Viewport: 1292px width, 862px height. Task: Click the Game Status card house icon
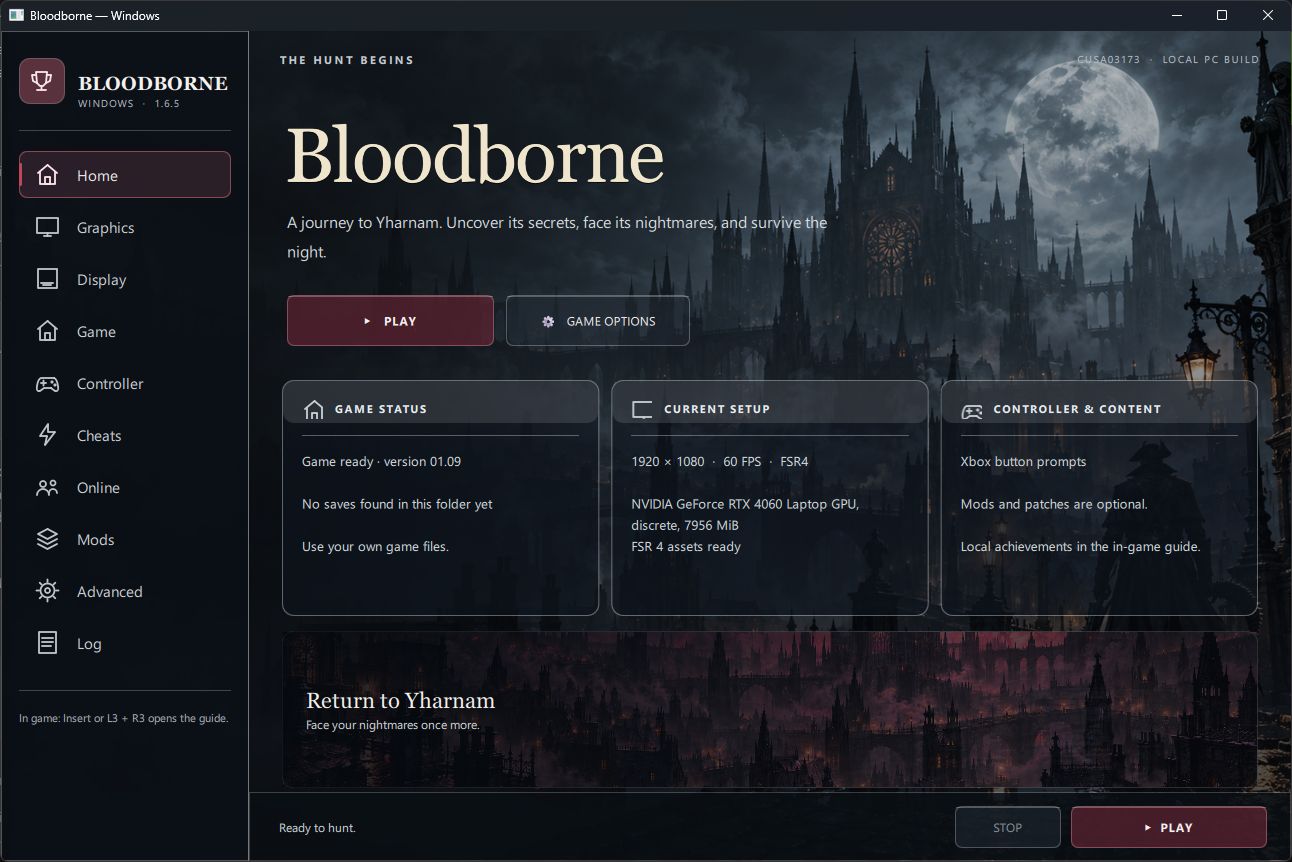click(314, 409)
